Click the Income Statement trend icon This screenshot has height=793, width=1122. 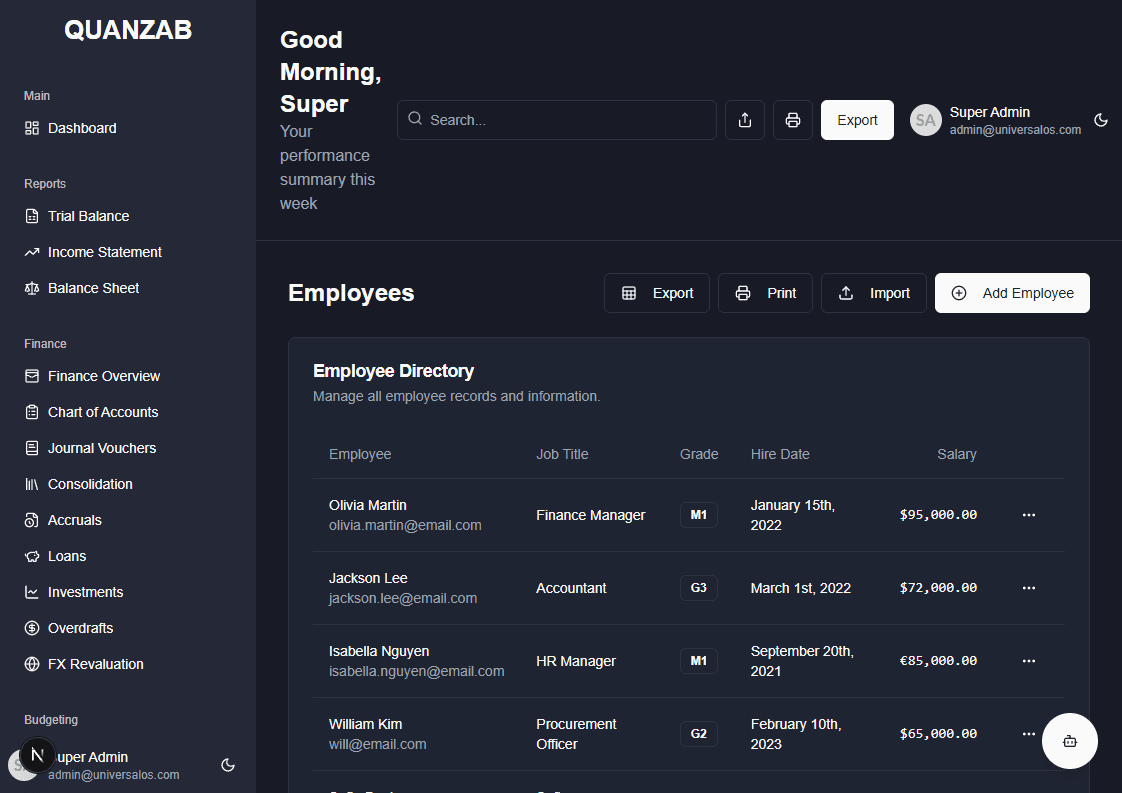31,252
